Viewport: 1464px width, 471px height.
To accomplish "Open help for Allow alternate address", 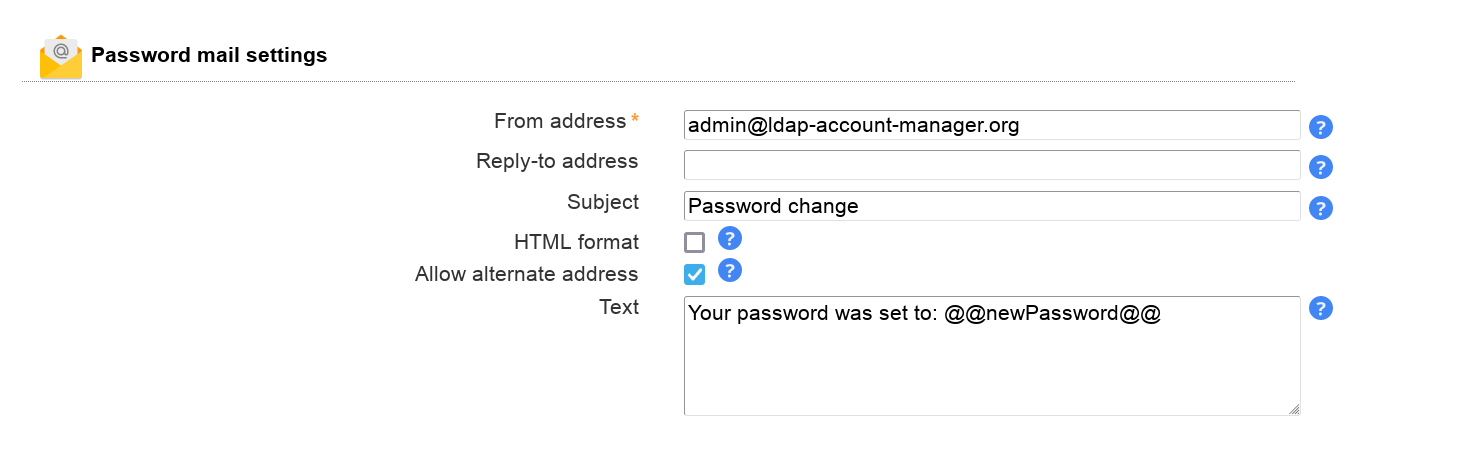I will [730, 270].
